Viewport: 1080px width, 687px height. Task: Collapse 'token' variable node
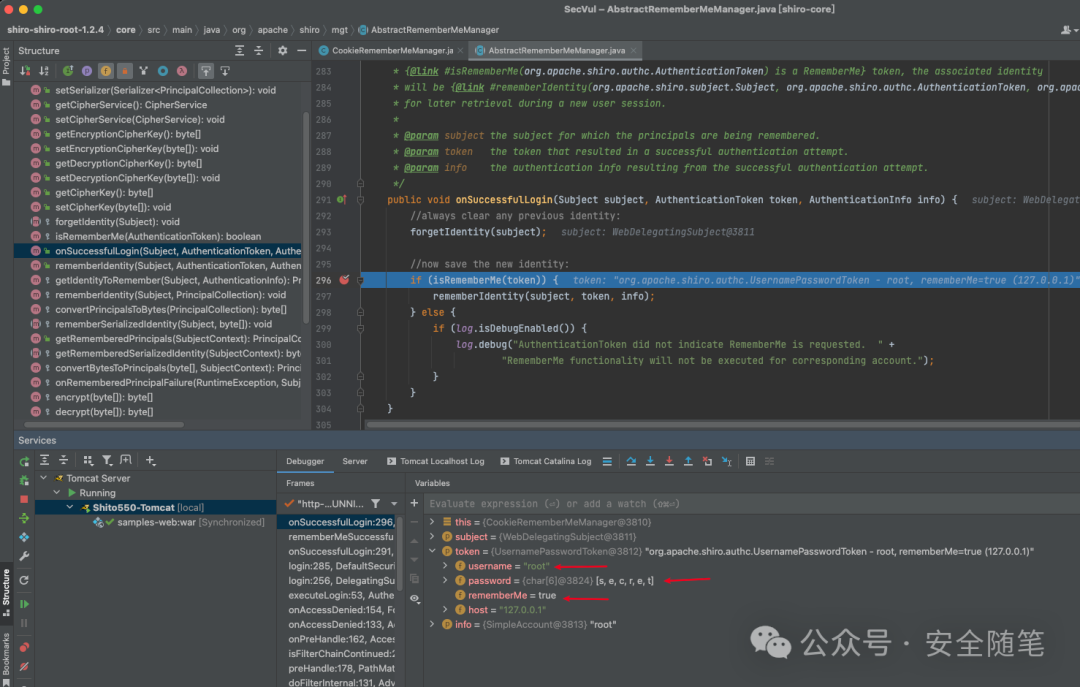[x=433, y=551]
